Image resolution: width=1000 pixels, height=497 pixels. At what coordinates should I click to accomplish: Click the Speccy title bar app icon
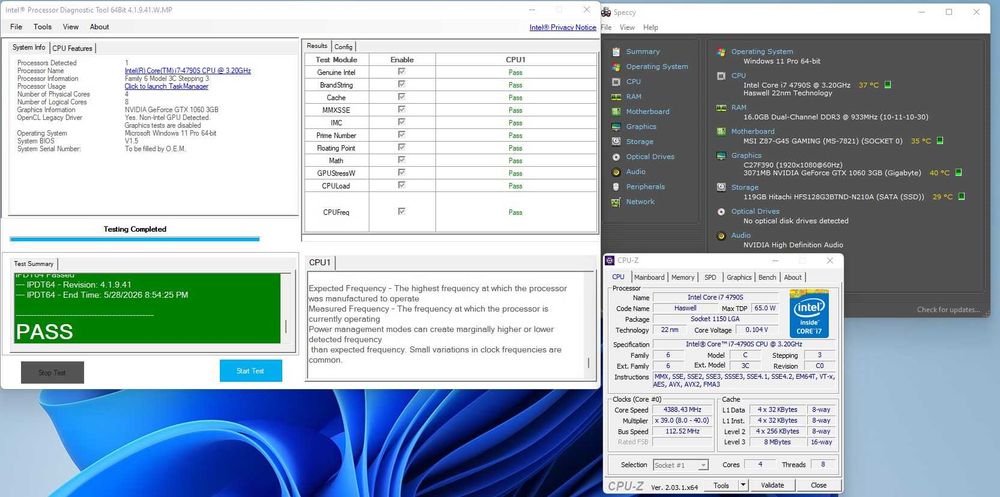point(606,12)
